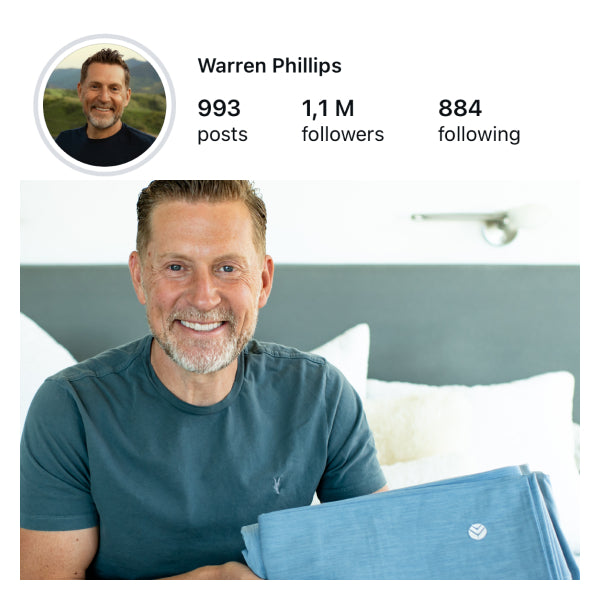The height and width of the screenshot is (600, 600).
Task: Open the circular profile picture
Action: click(104, 105)
